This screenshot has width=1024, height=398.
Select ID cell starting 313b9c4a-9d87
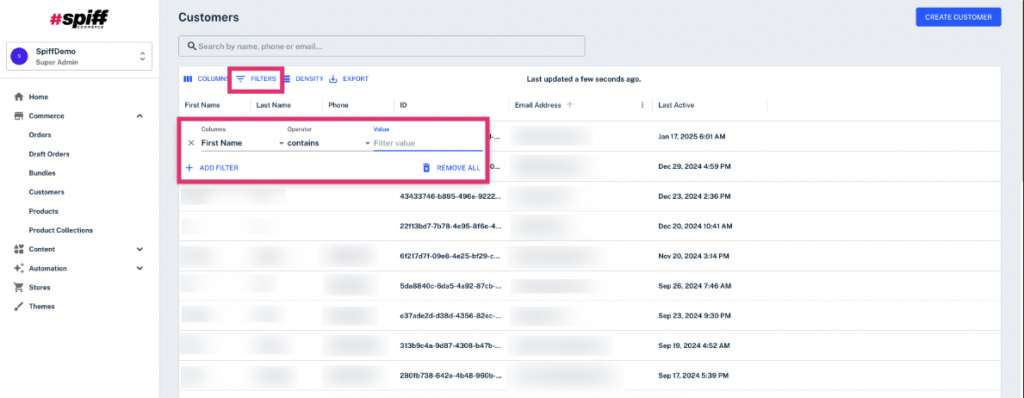click(451, 346)
